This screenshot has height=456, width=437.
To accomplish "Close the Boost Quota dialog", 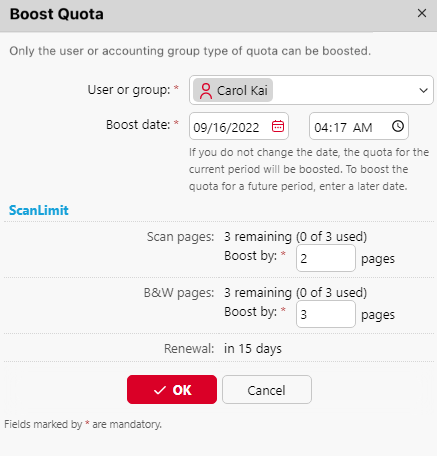I will [422, 13].
